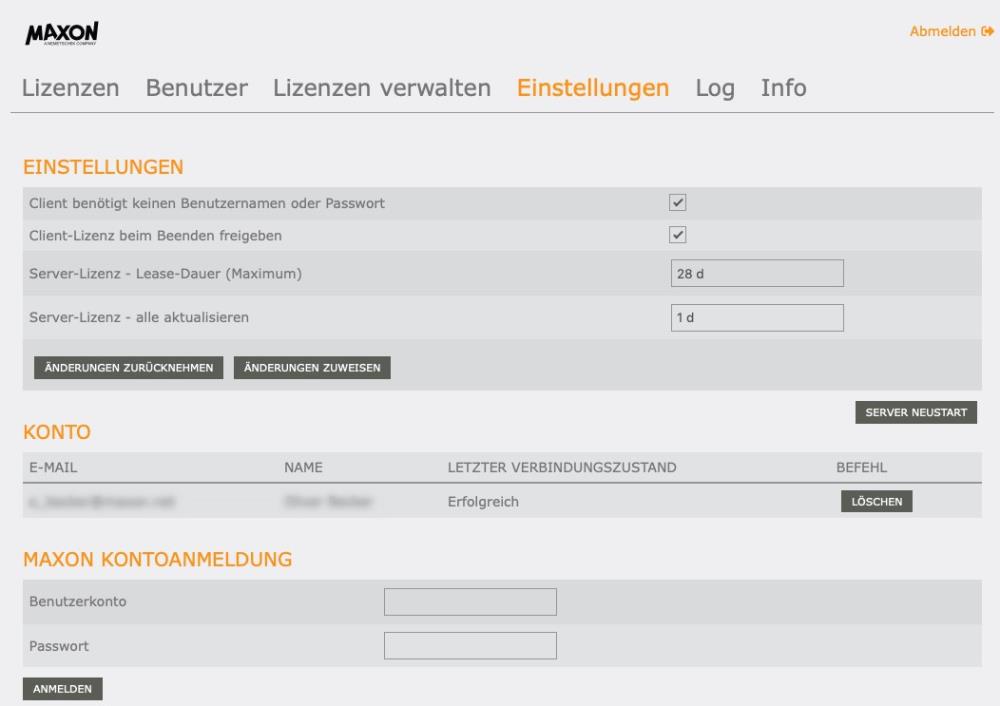Screen dimensions: 1000x706
Task: Focus the Benutzerkonto input field
Action: click(x=470, y=602)
